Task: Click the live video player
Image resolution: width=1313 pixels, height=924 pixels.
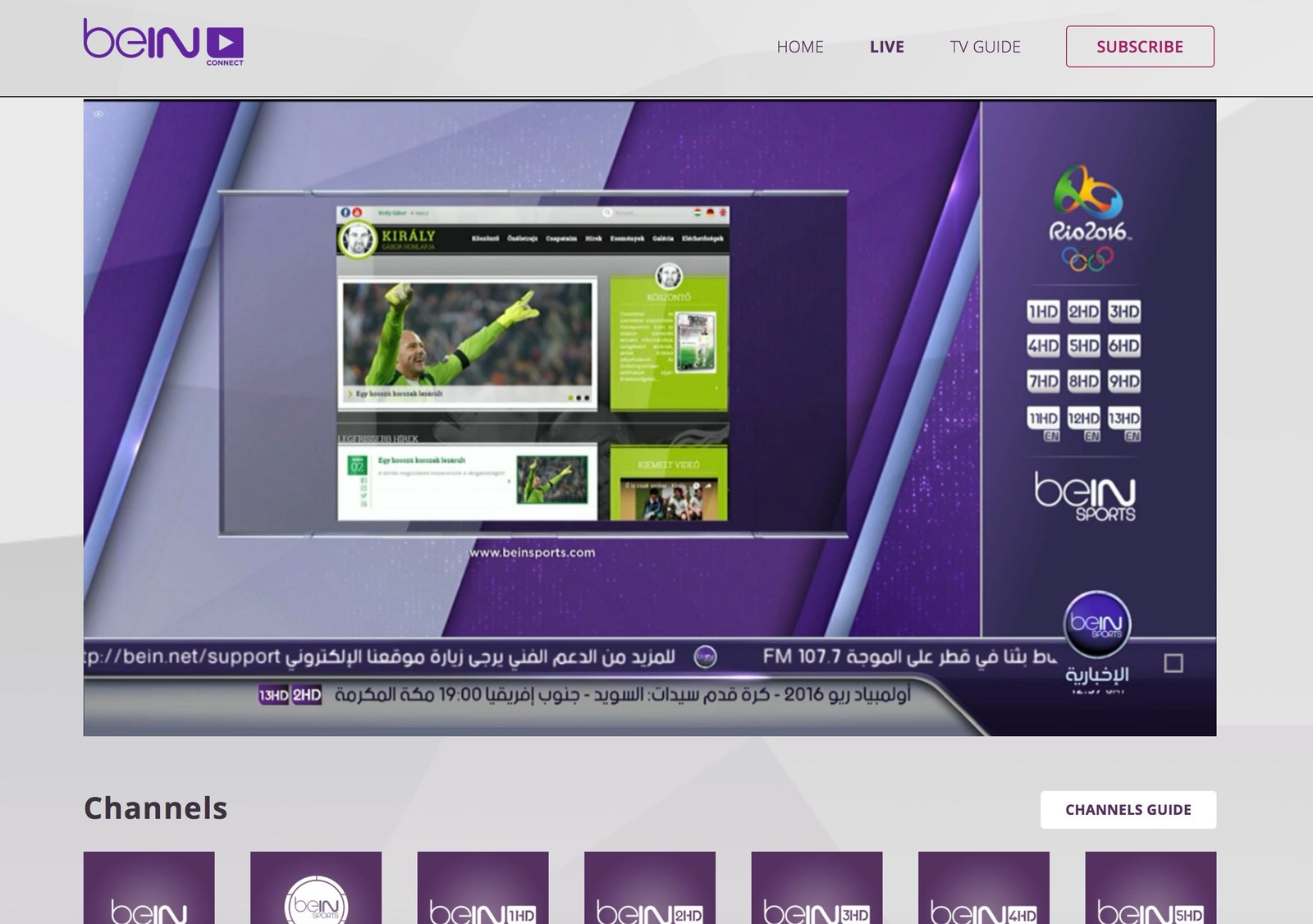Action: point(650,418)
